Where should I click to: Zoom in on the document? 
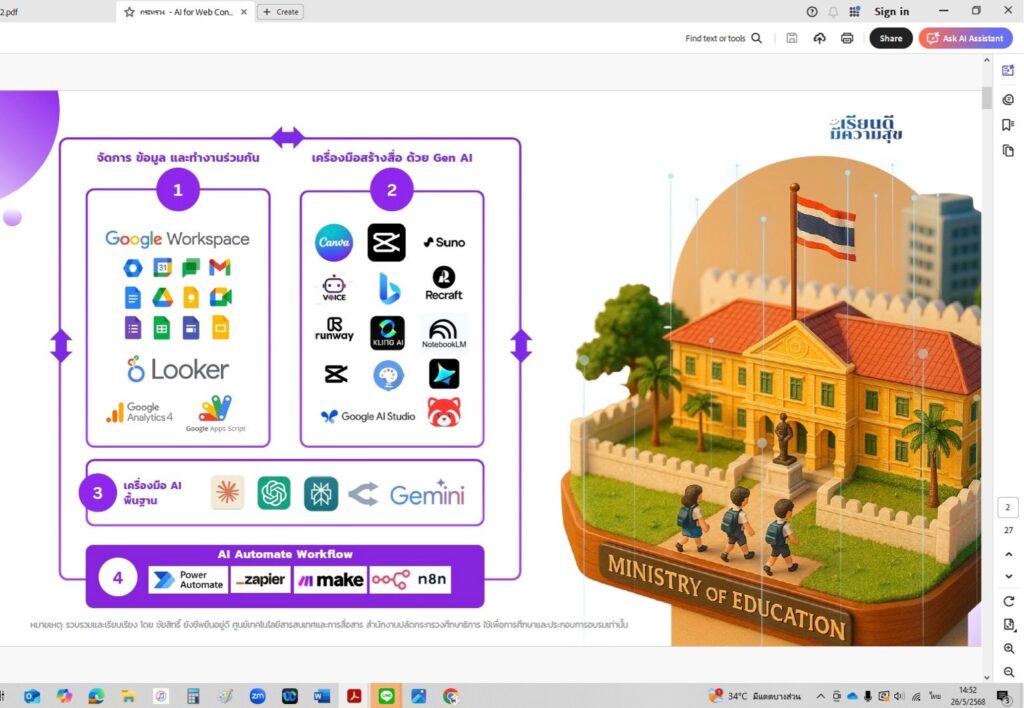(x=1008, y=649)
